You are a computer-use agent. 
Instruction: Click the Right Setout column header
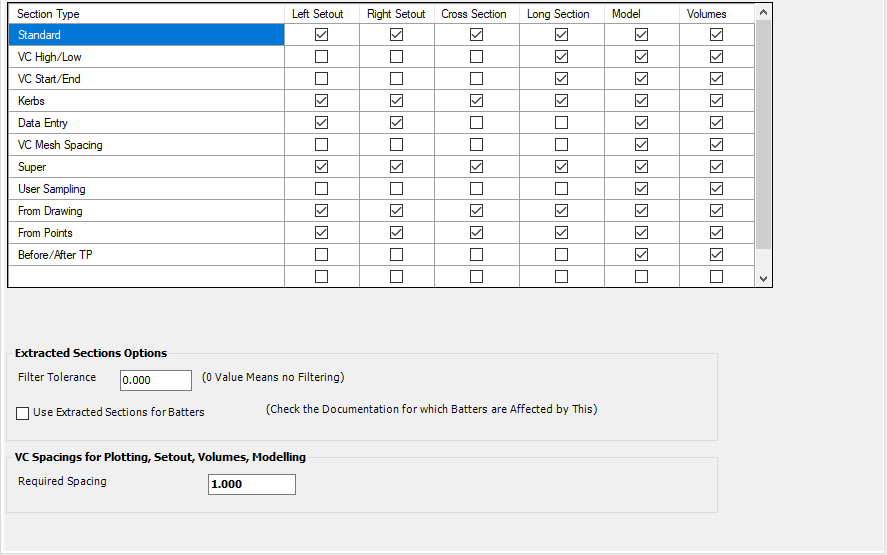tap(397, 14)
